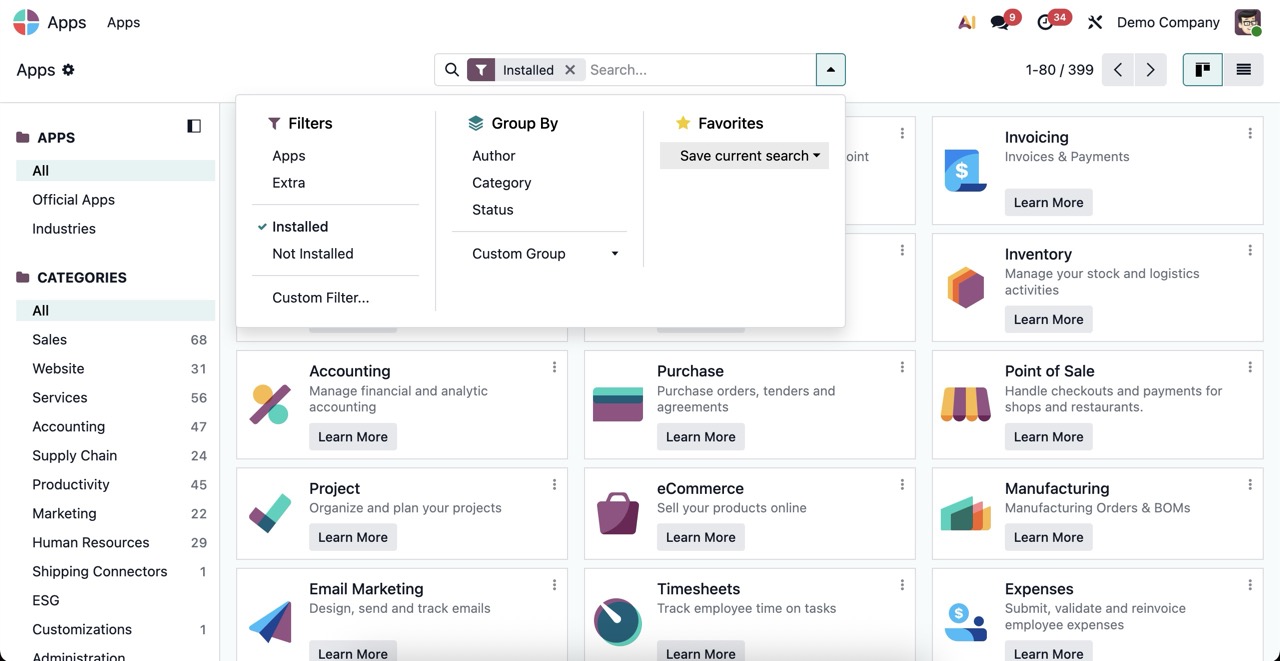Uncheck the Installed filter option
The width and height of the screenshot is (1280, 661).
click(300, 227)
